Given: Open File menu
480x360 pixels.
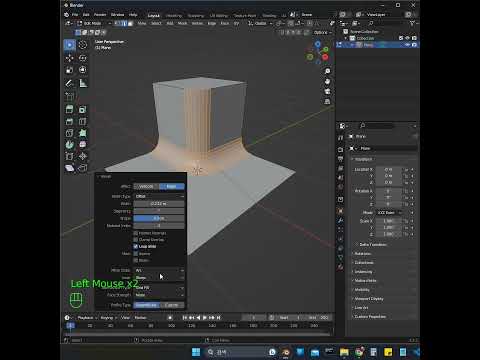Looking at the screenshot, I should 75,15.
